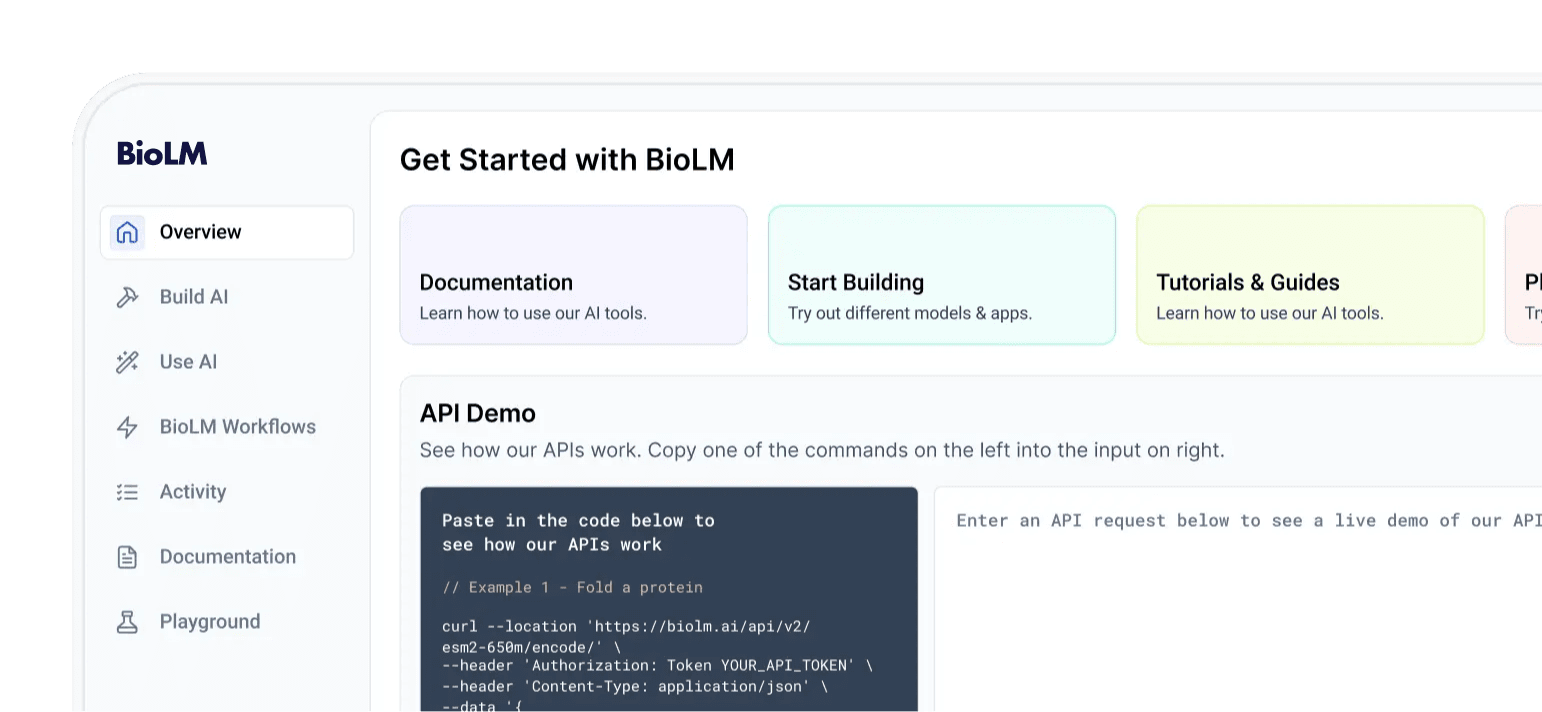
Task: Click the Start Building card
Action: (x=941, y=275)
